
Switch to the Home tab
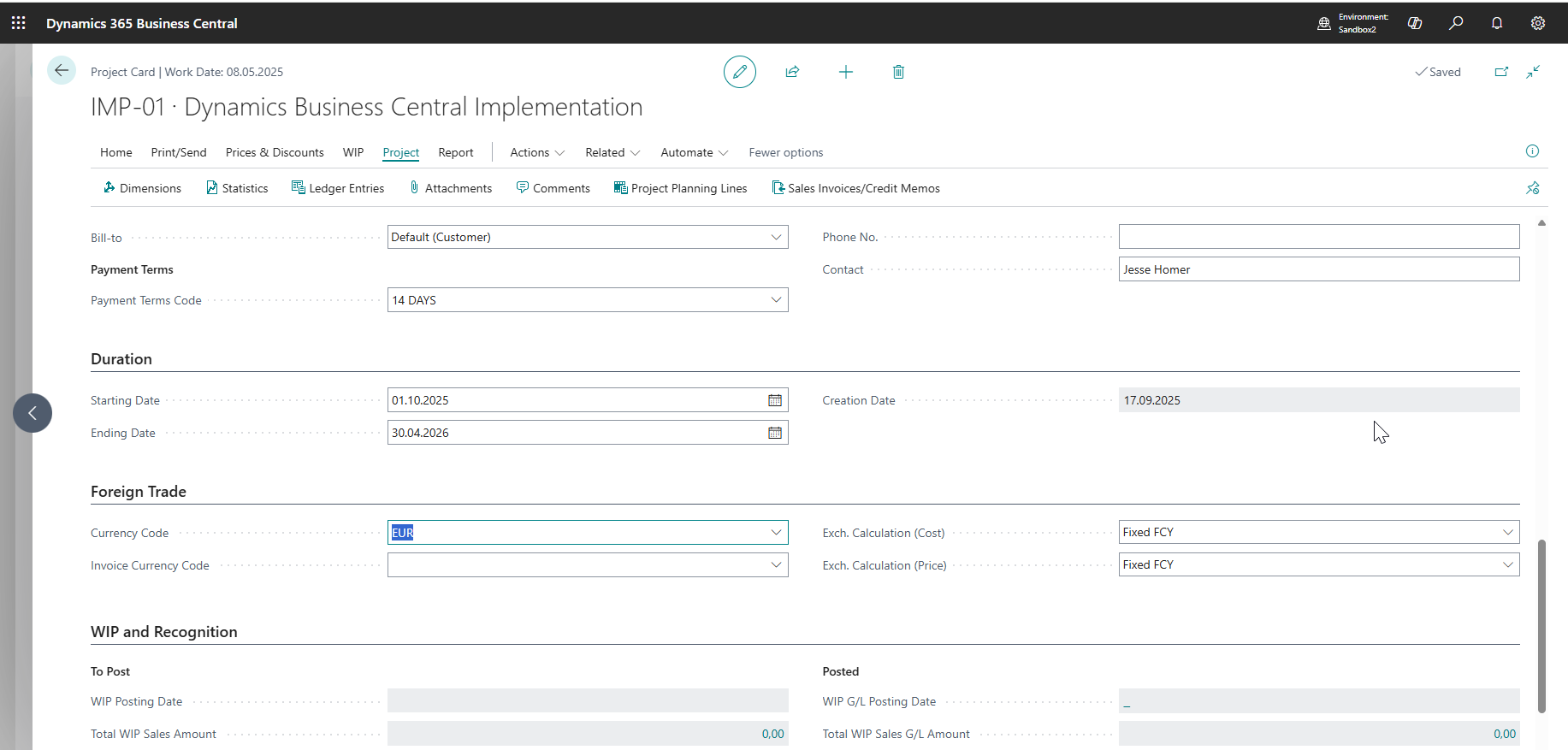pyautogui.click(x=116, y=152)
